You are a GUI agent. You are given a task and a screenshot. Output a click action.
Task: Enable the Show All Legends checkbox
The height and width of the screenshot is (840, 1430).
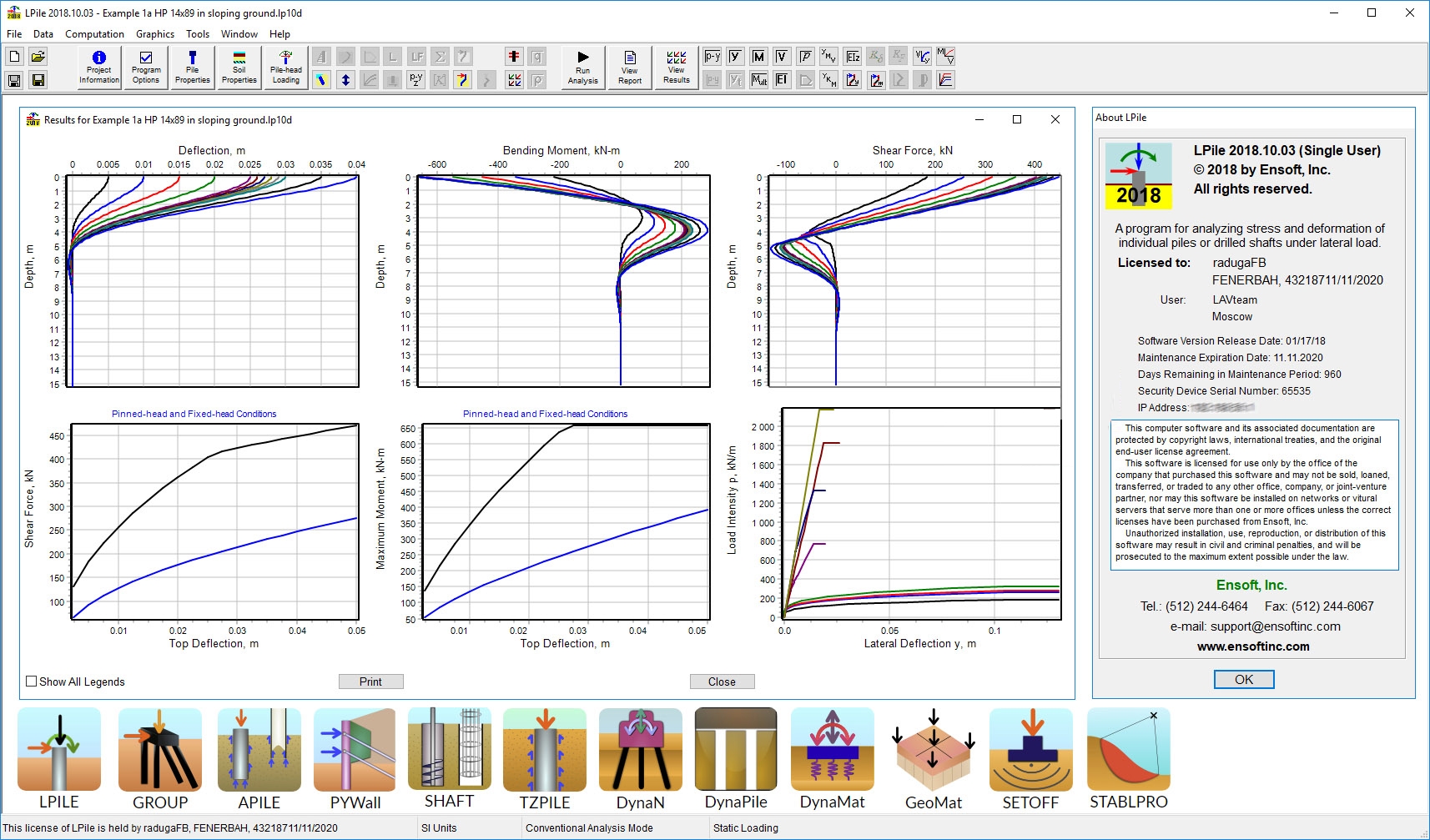[x=32, y=682]
